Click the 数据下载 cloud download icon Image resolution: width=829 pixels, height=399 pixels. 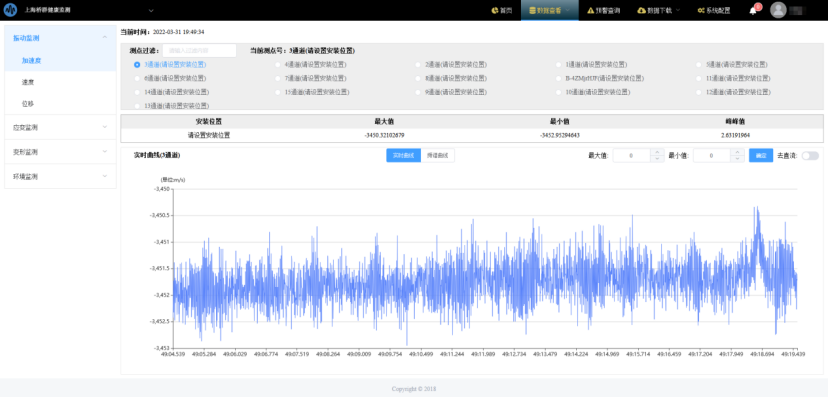[x=641, y=10]
